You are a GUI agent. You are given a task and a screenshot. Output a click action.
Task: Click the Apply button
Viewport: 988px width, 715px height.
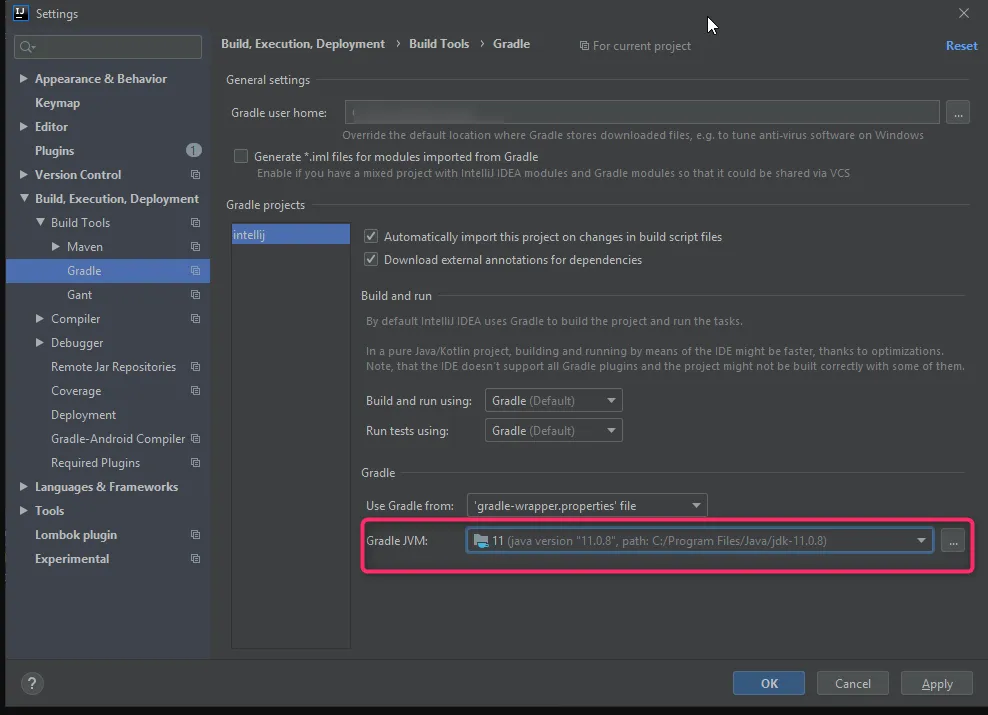tap(936, 683)
